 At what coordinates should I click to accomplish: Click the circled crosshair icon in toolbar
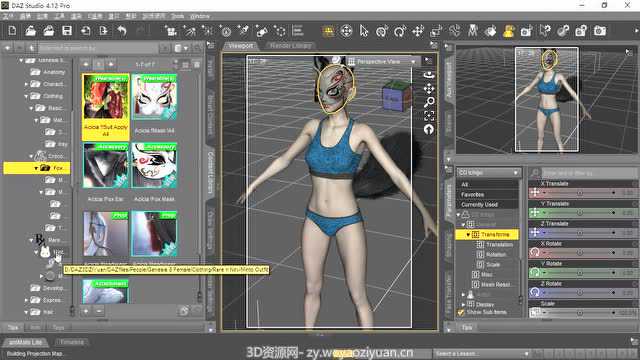[x=346, y=31]
